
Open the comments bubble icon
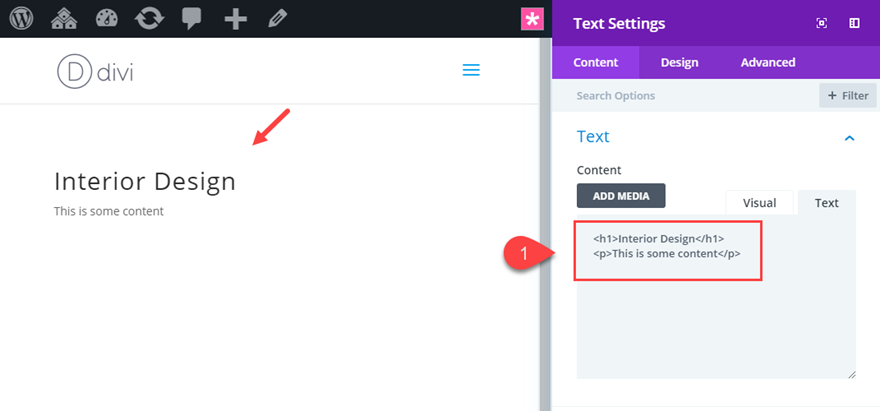(193, 19)
